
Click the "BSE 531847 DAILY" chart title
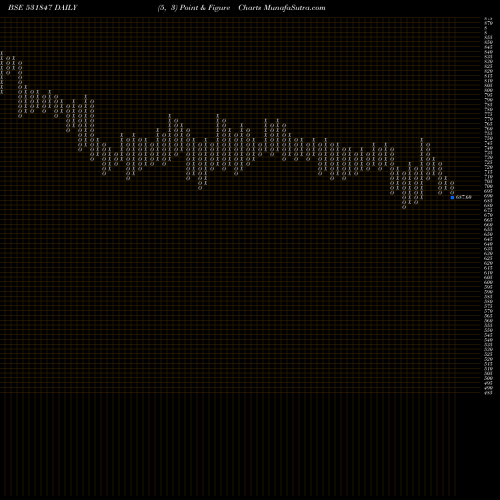pyautogui.click(x=43, y=8)
